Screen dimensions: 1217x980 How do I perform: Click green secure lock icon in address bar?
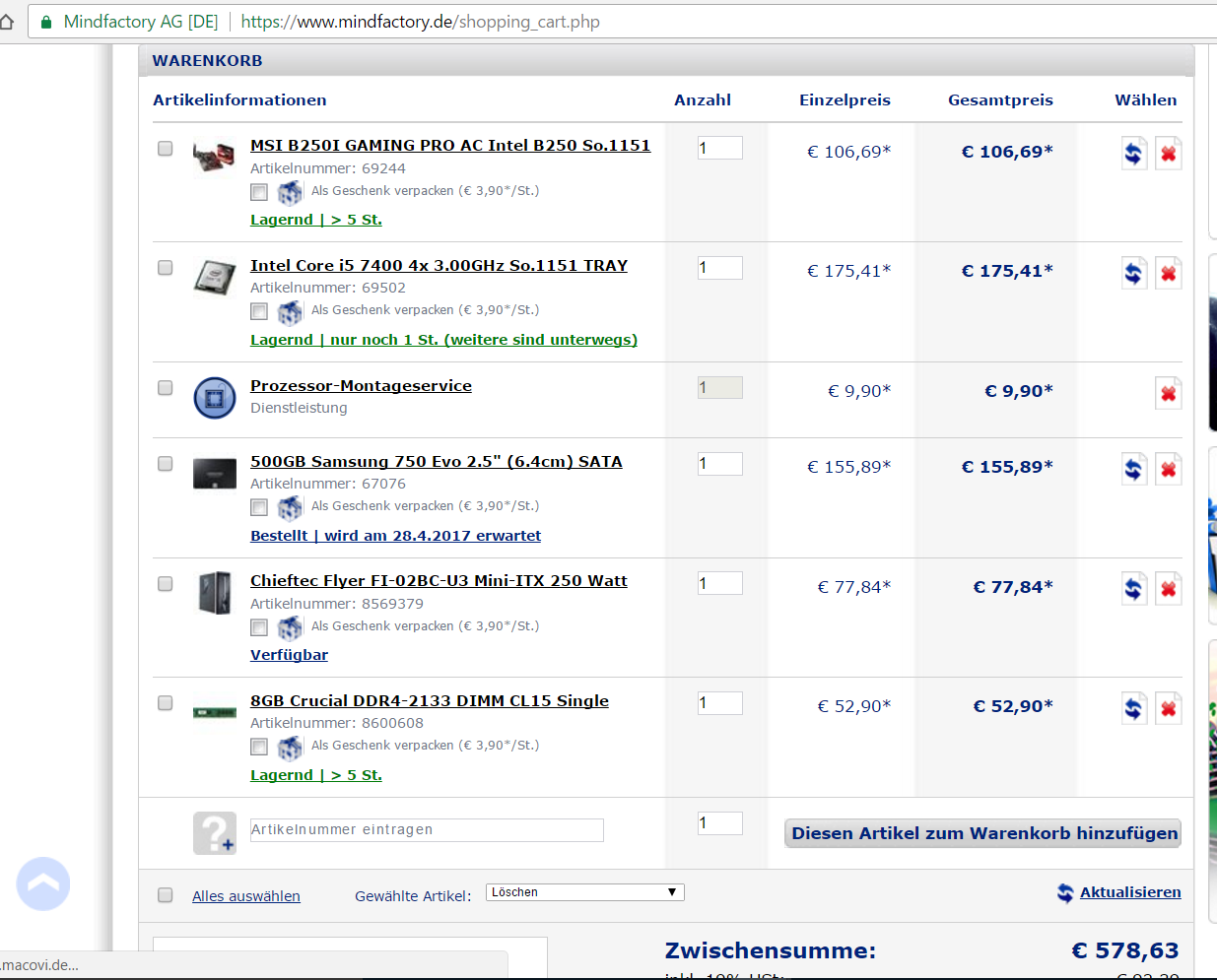tap(45, 21)
